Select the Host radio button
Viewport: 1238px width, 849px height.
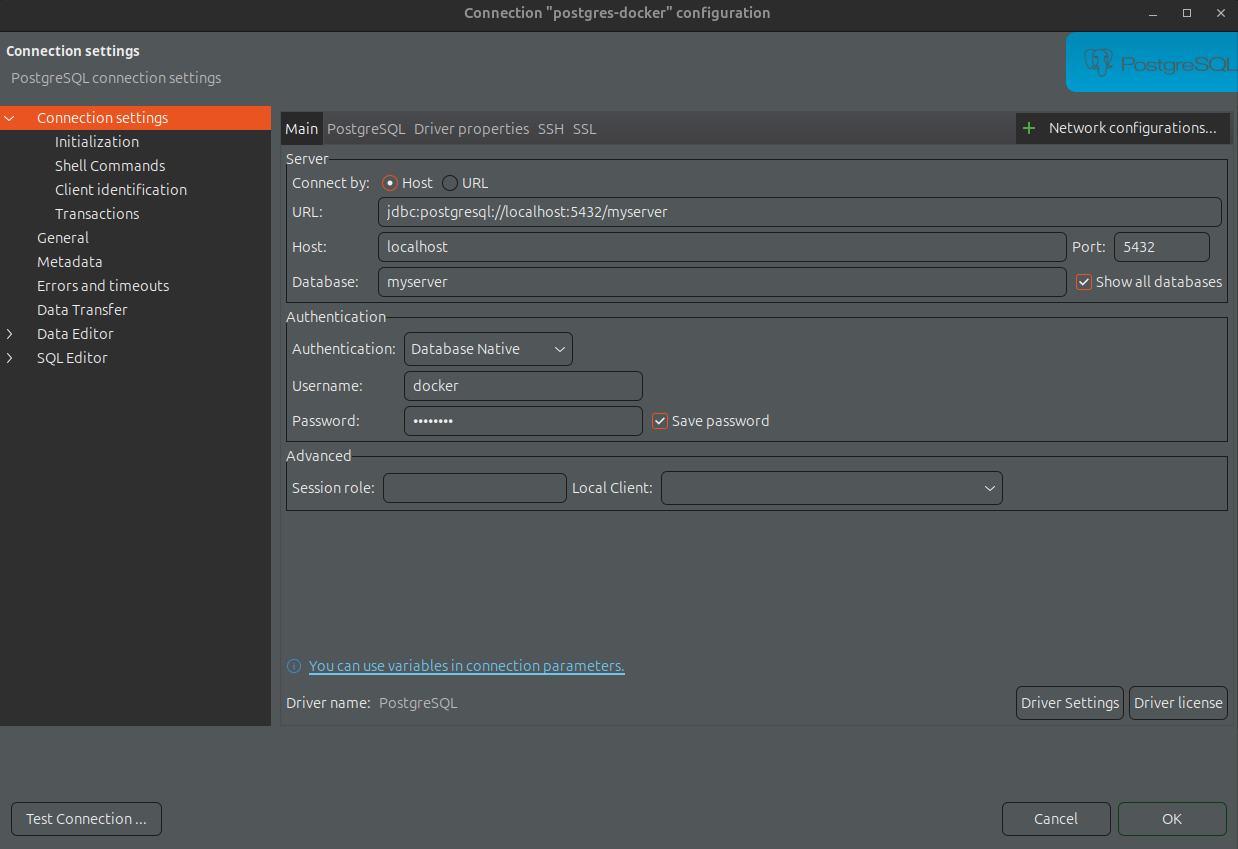(x=390, y=183)
